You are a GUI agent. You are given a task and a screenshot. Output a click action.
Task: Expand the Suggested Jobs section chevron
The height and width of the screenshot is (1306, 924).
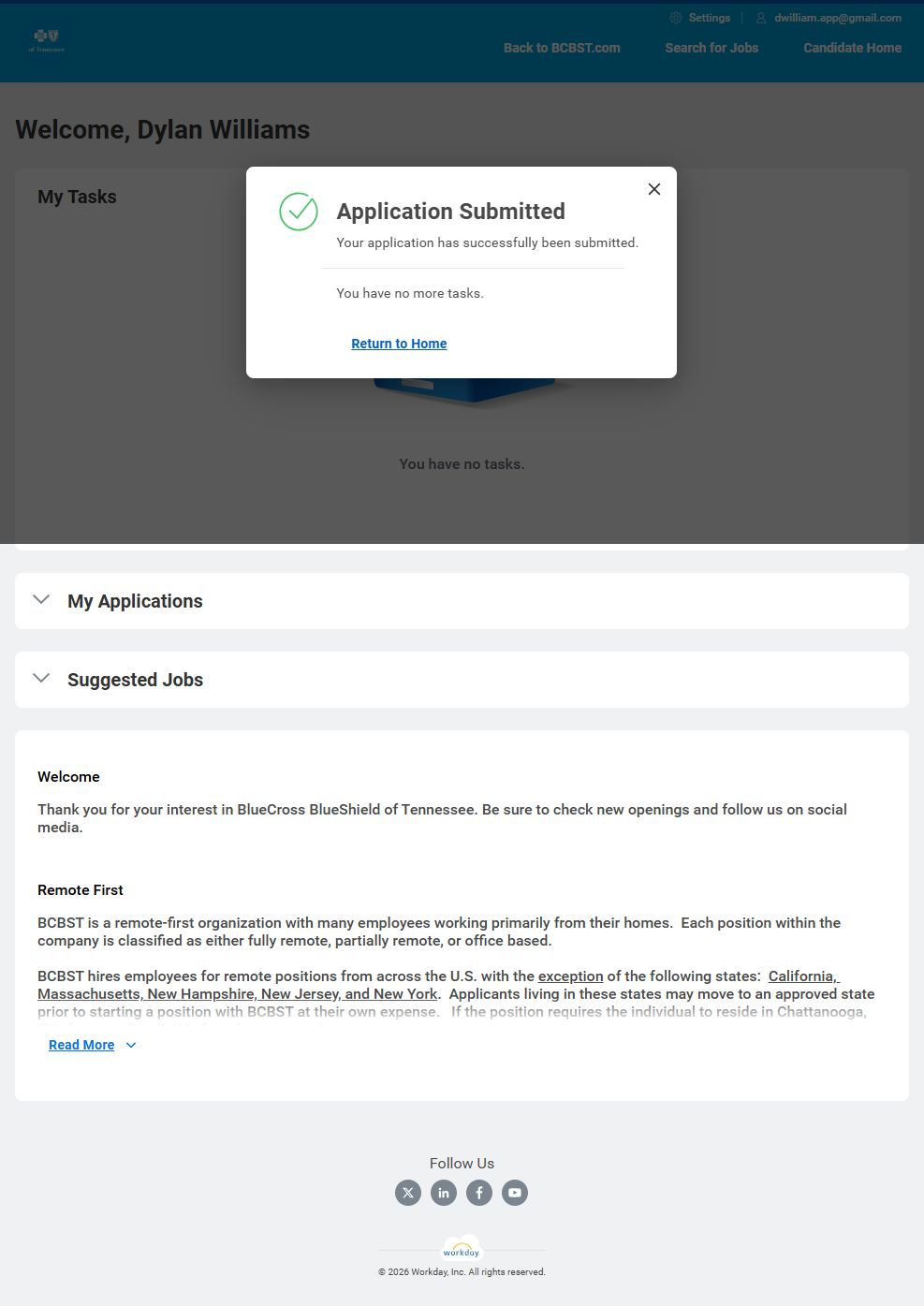[41, 679]
